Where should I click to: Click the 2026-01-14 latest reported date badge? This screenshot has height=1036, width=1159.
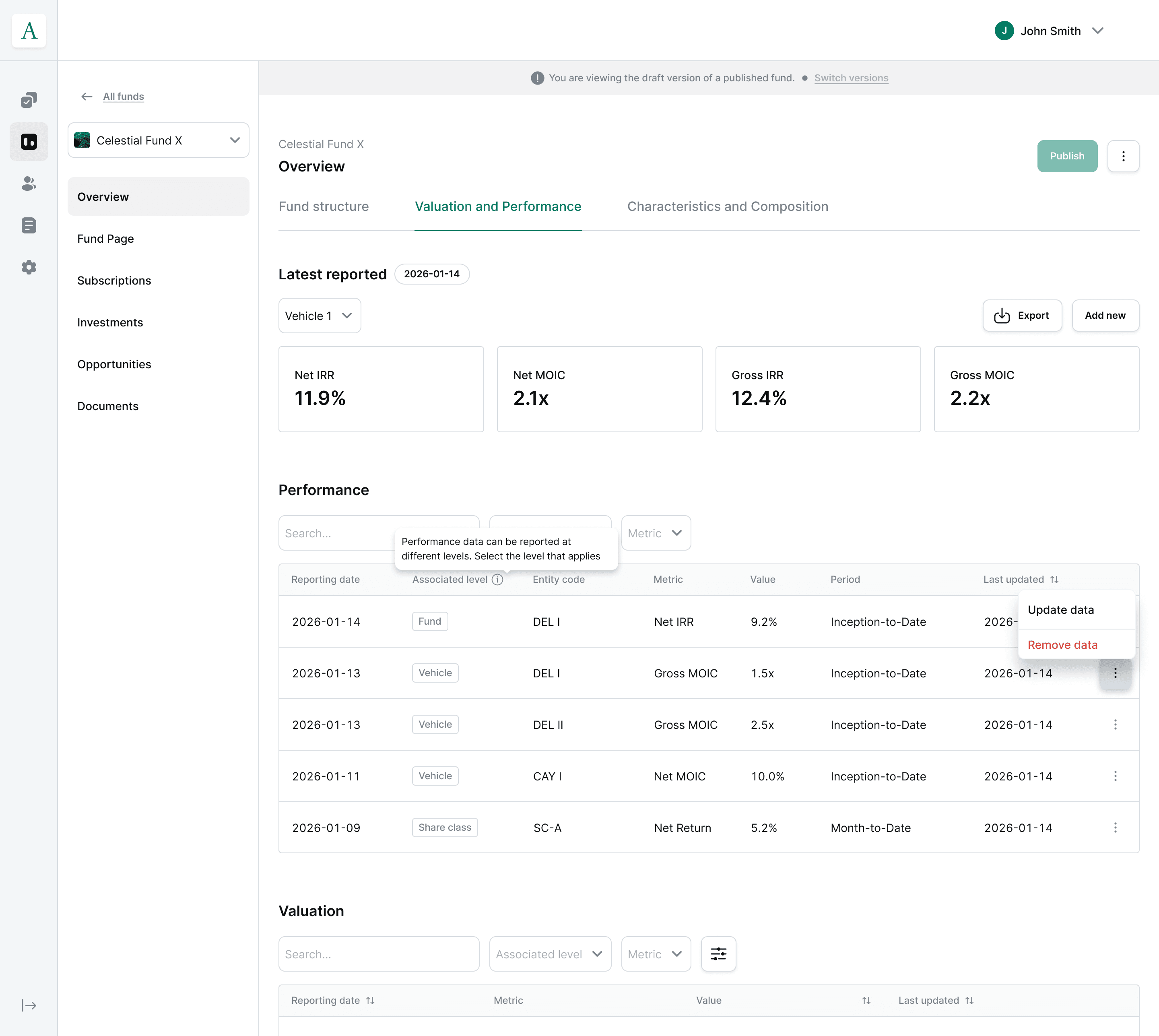point(431,274)
